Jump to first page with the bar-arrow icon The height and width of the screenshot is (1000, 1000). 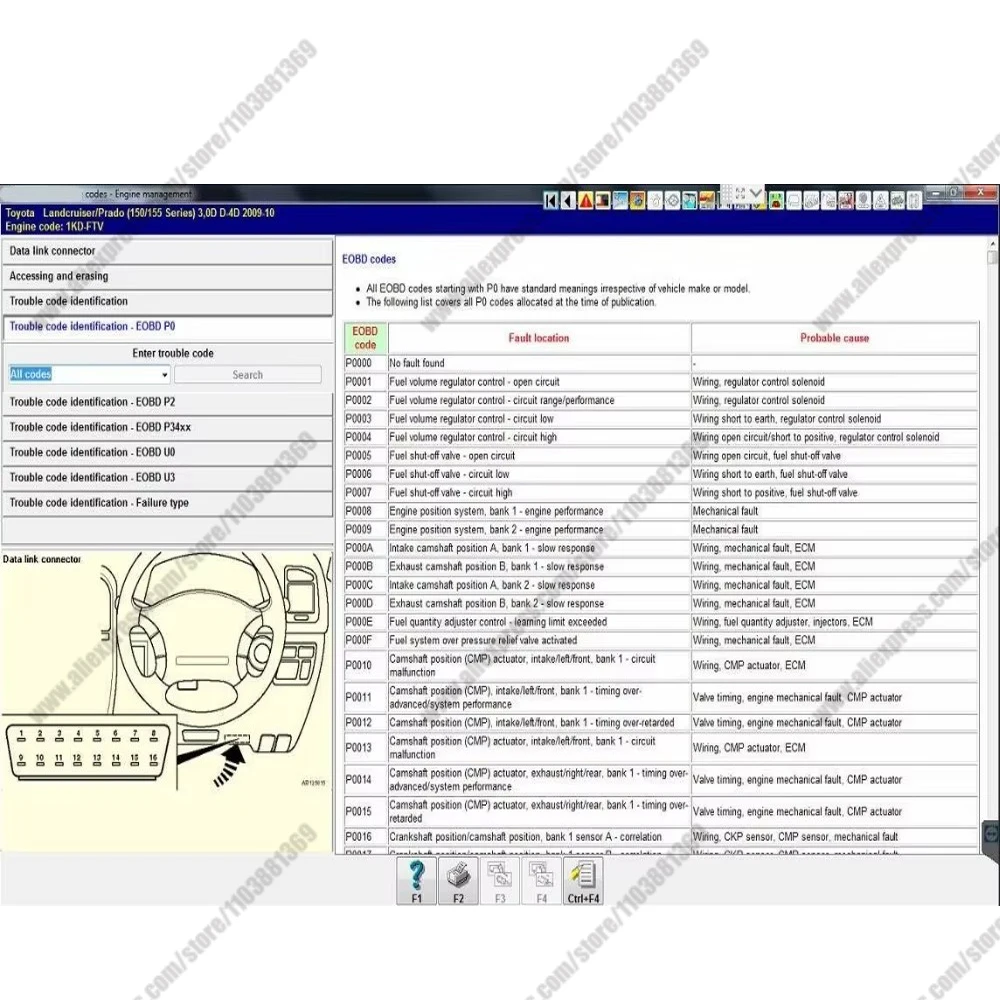pyautogui.click(x=551, y=202)
